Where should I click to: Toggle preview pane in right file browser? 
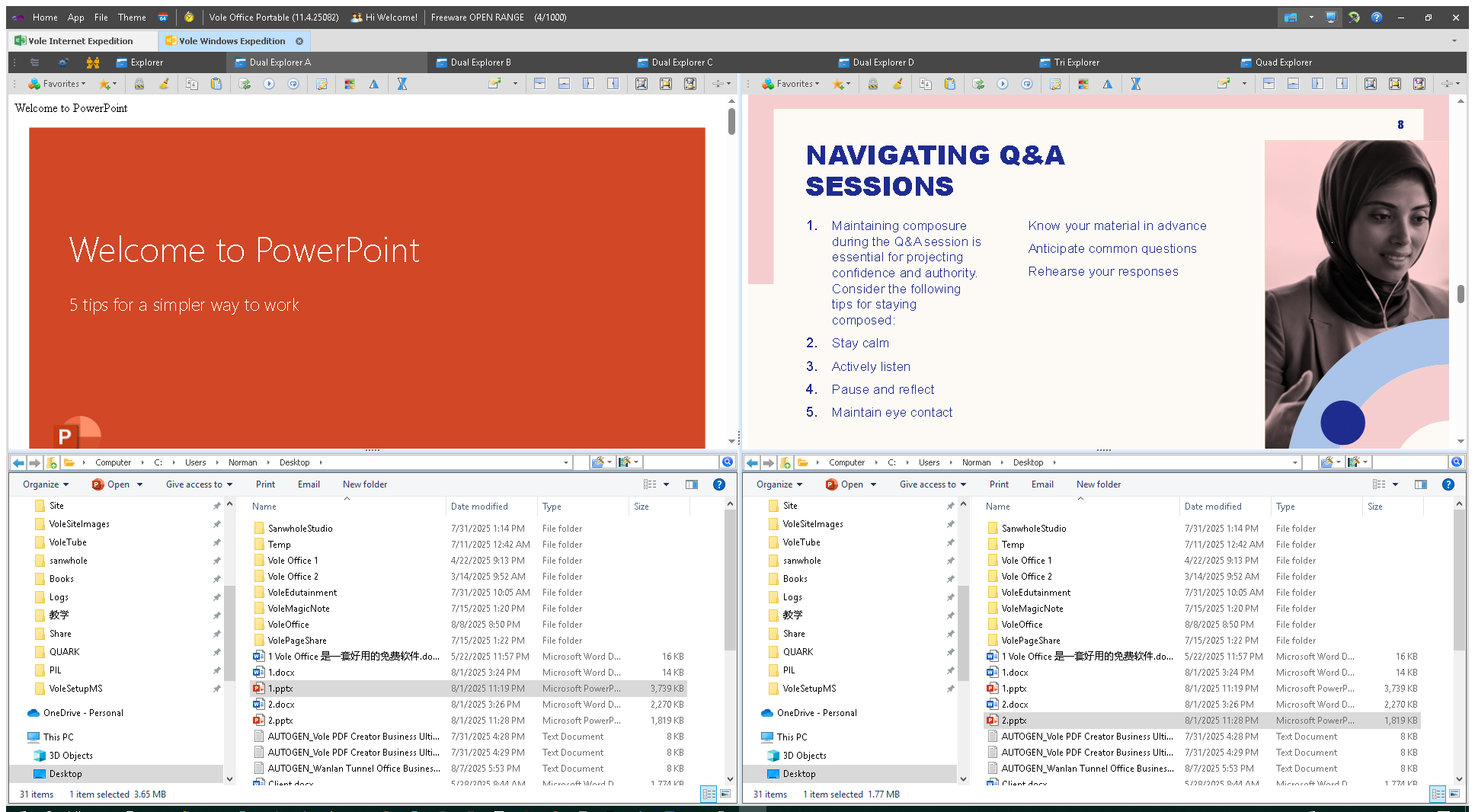[x=1421, y=484]
